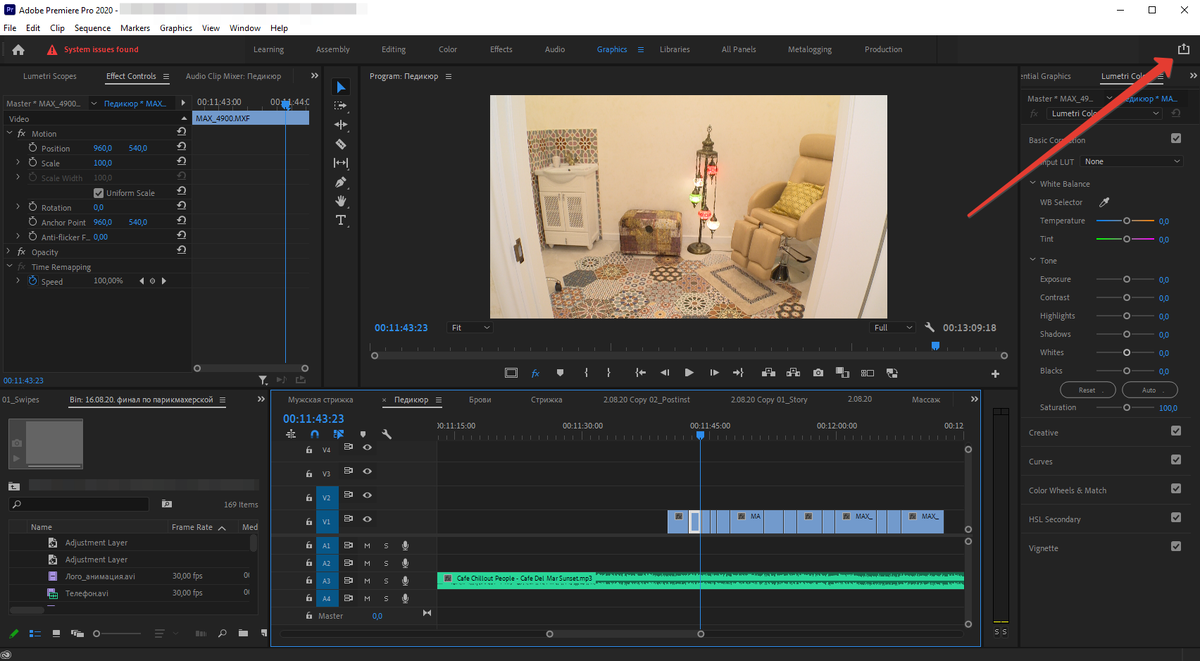The height and width of the screenshot is (661, 1200).
Task: Disable Basic Correction checkbox
Action: click(x=1176, y=139)
